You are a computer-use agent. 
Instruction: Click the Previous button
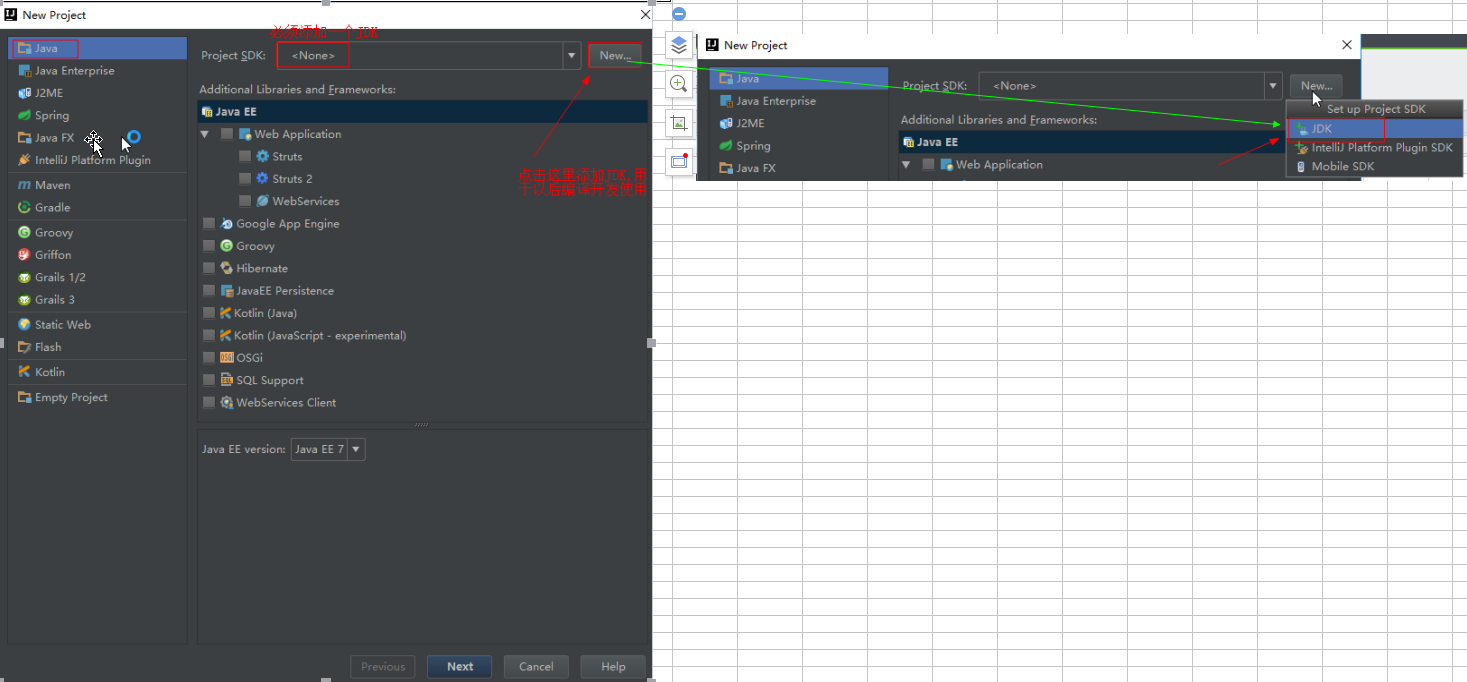(x=383, y=667)
